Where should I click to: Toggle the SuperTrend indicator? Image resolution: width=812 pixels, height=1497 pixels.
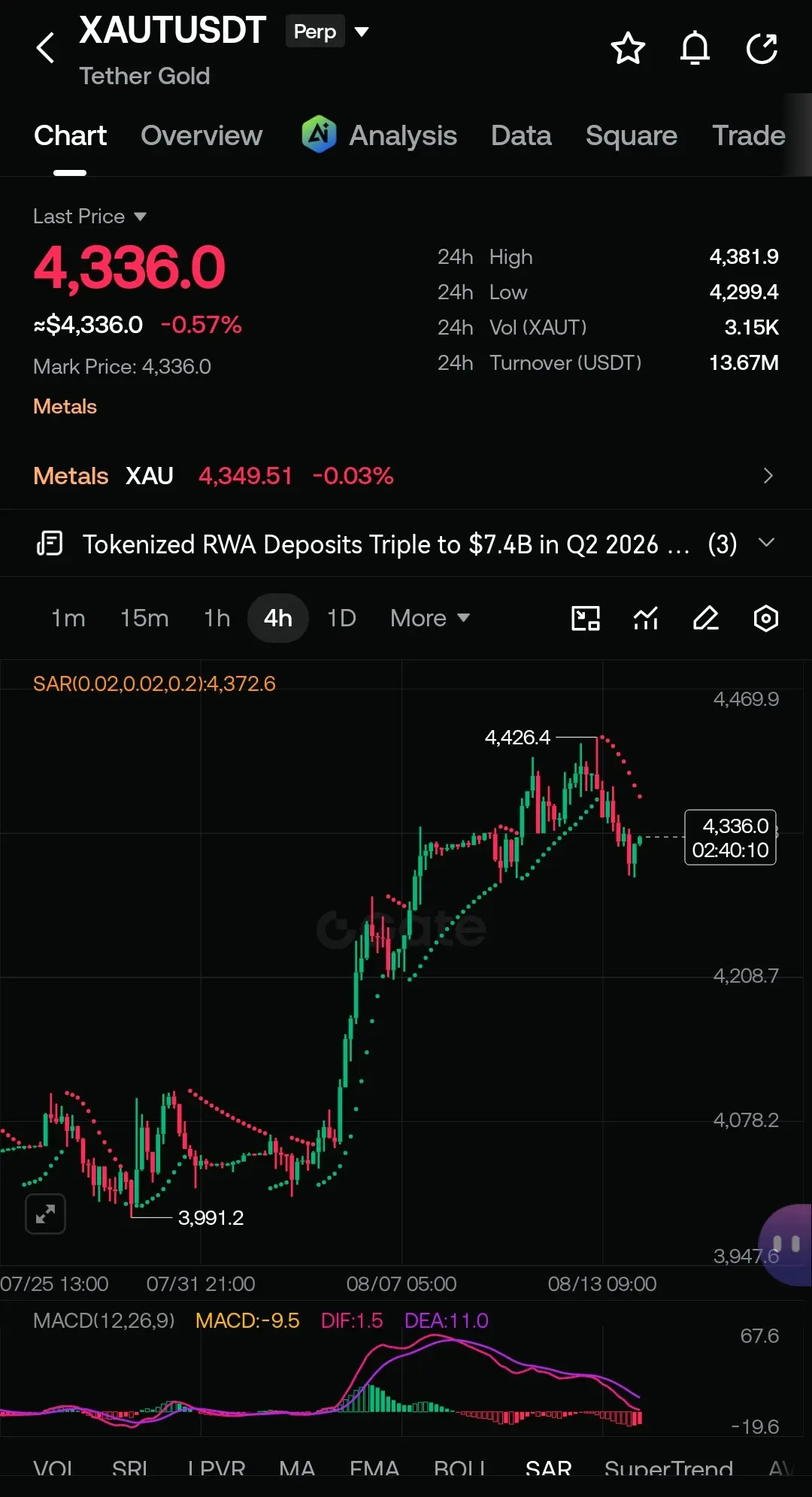coord(668,1468)
